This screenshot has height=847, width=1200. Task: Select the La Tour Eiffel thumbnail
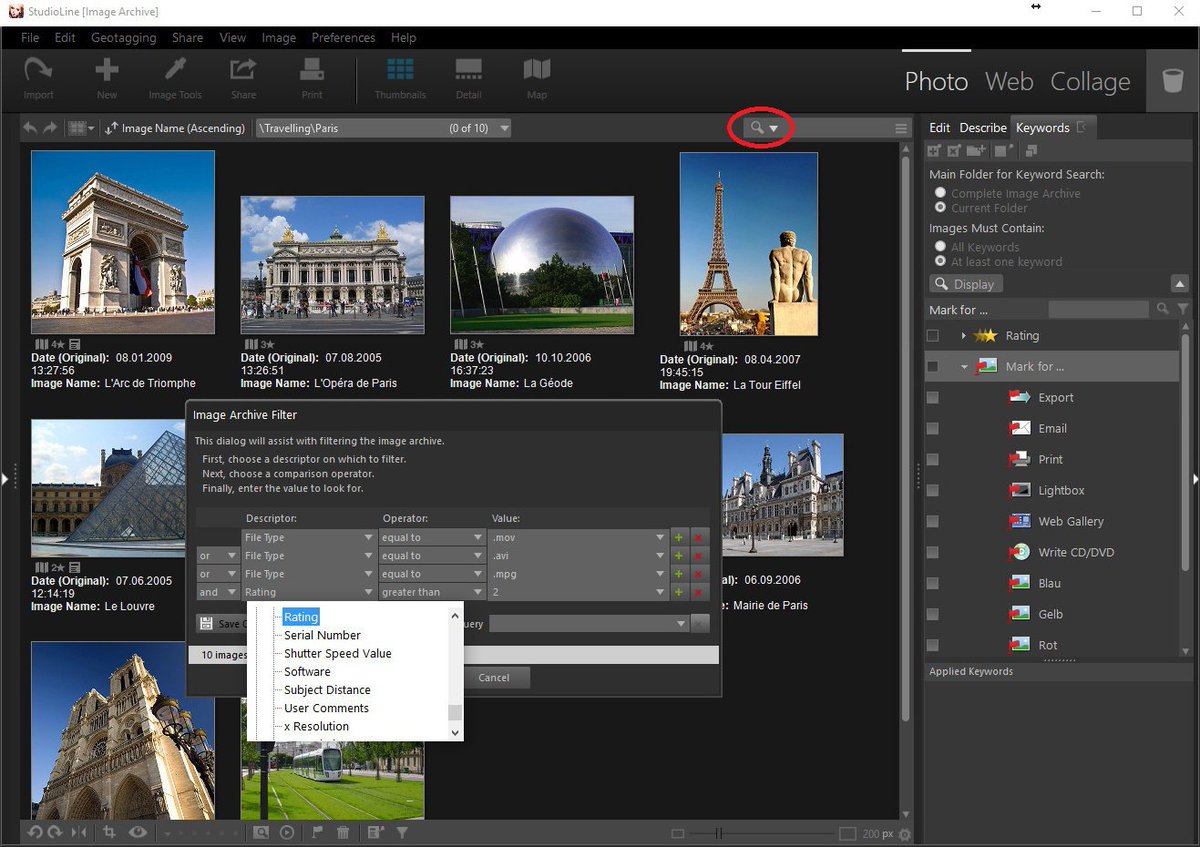coord(749,244)
